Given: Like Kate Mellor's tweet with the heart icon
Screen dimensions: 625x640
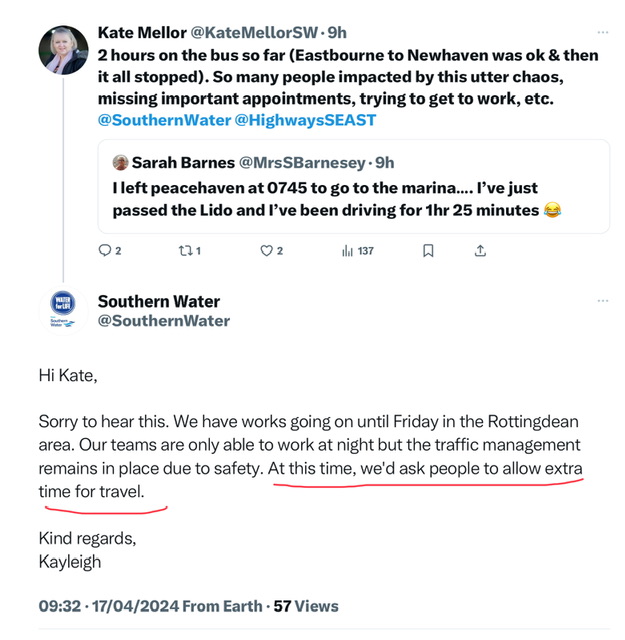Looking at the screenshot, I should [266, 251].
